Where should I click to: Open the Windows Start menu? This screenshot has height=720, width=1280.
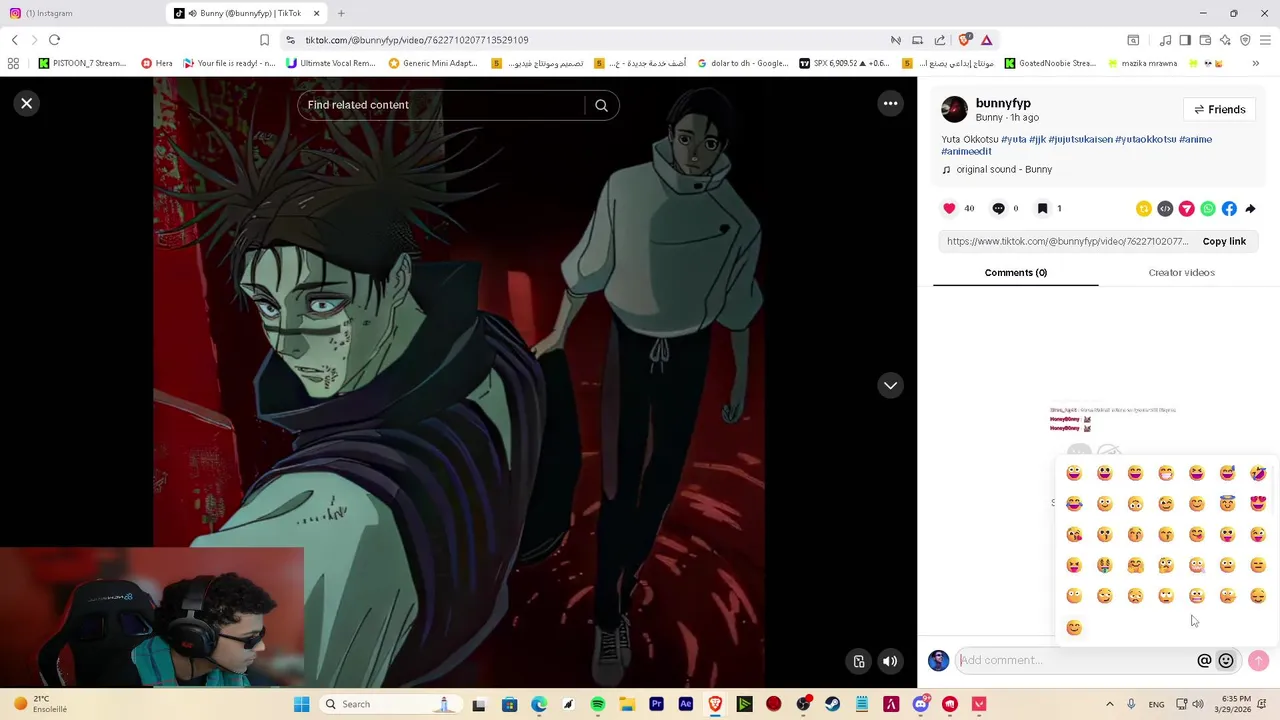click(301, 704)
